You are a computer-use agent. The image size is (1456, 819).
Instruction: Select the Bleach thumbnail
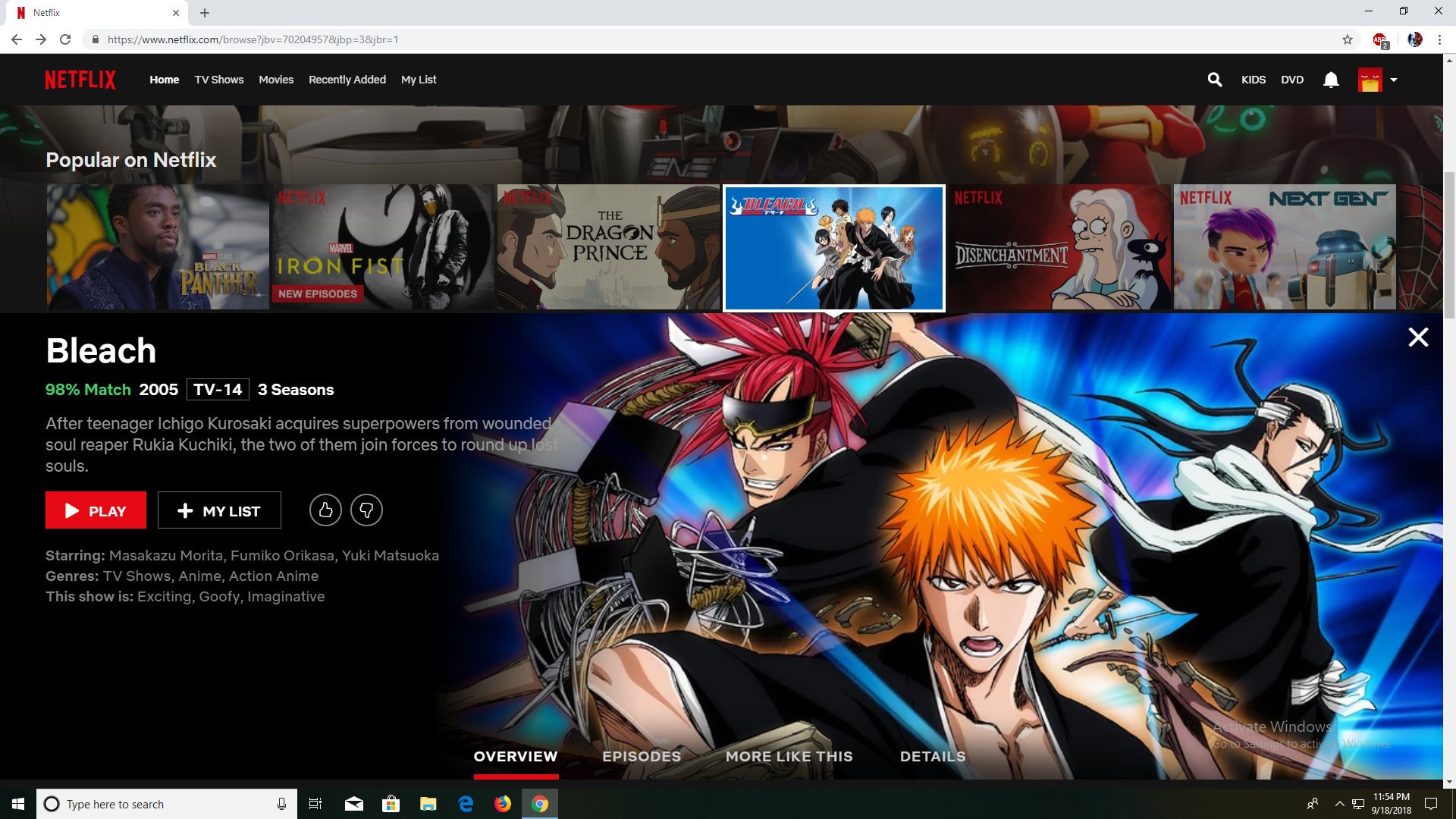coord(834,248)
